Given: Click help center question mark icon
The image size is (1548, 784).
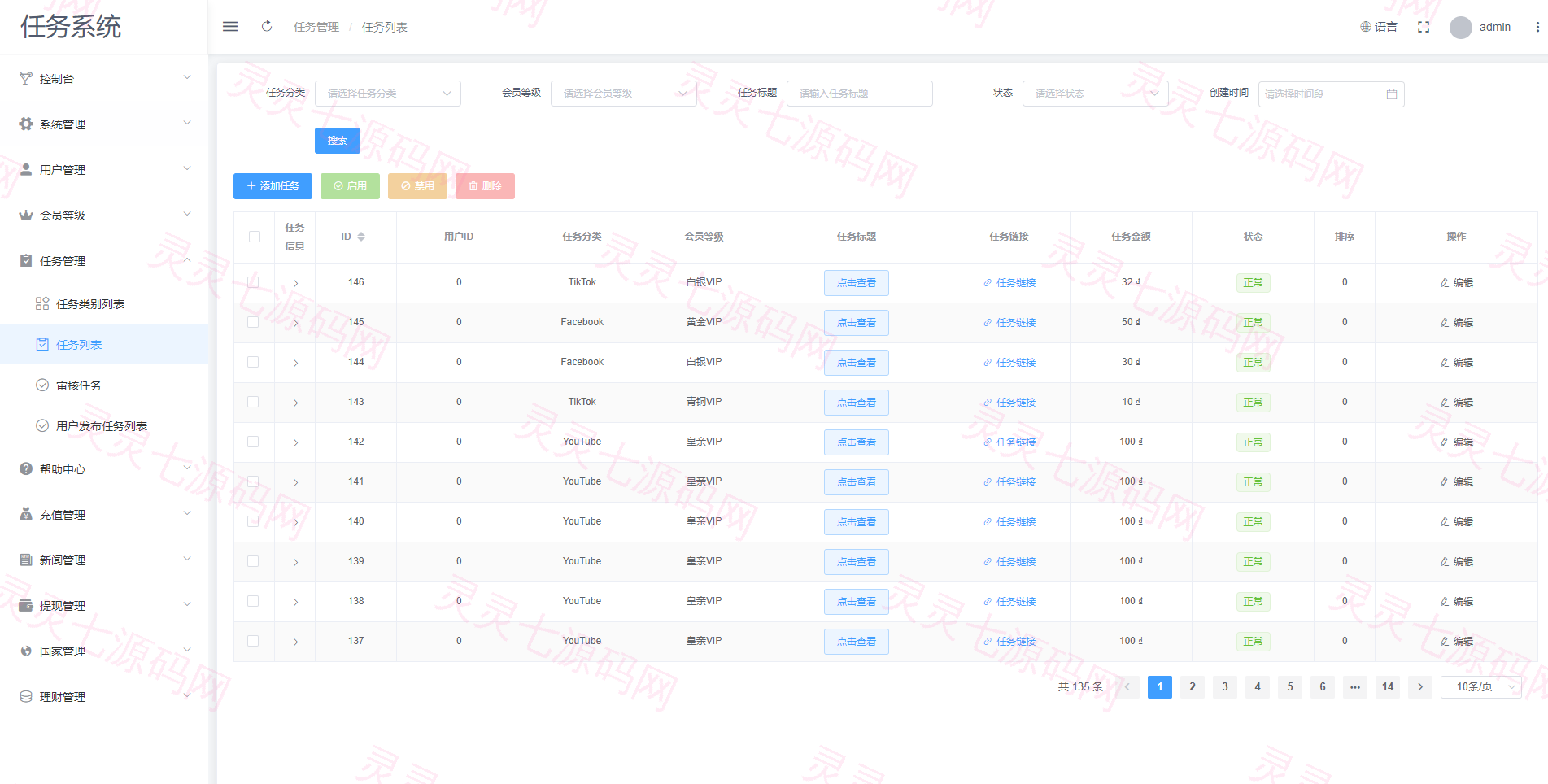Looking at the screenshot, I should click(x=26, y=469).
